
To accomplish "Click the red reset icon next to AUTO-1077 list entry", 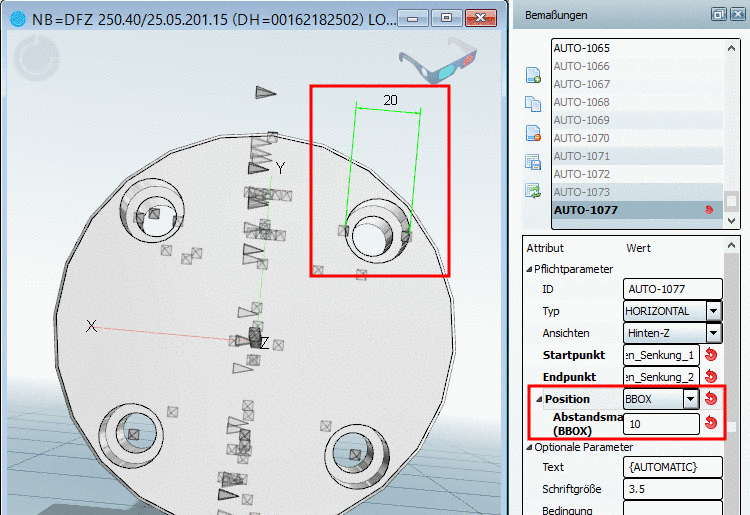I will pyautogui.click(x=709, y=210).
